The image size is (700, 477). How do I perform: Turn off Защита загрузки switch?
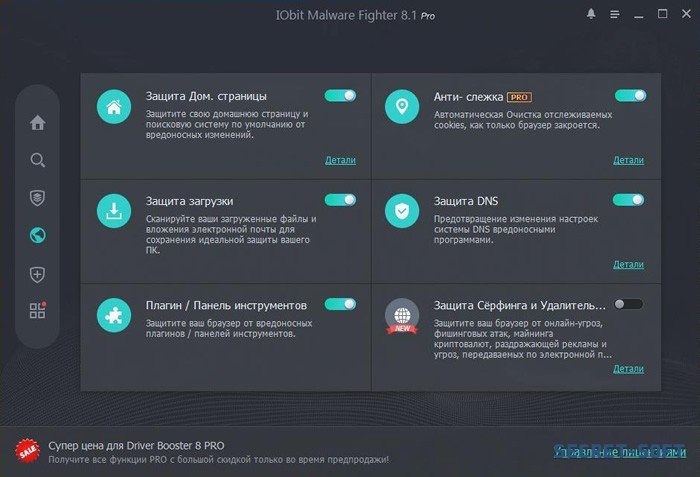(340, 200)
